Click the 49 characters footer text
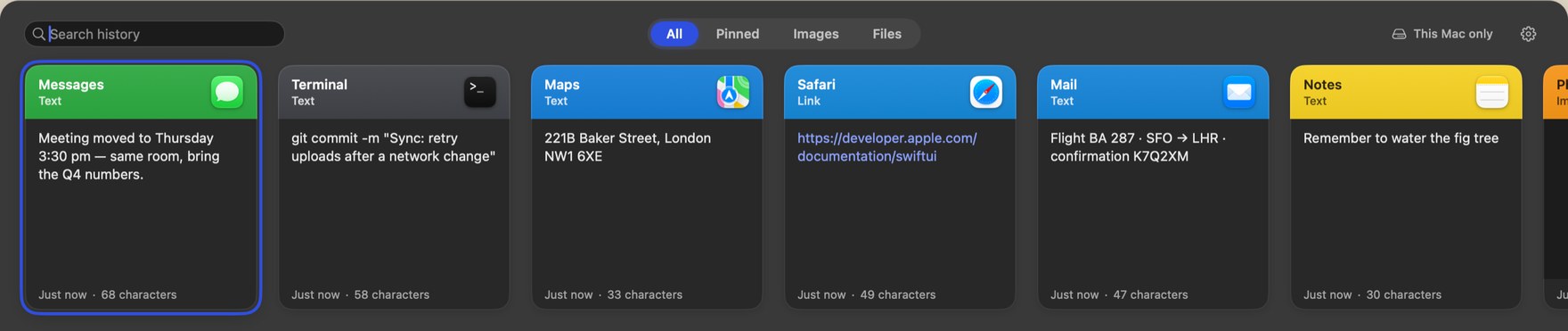Screen dimensions: 1568x331 (x=898, y=294)
